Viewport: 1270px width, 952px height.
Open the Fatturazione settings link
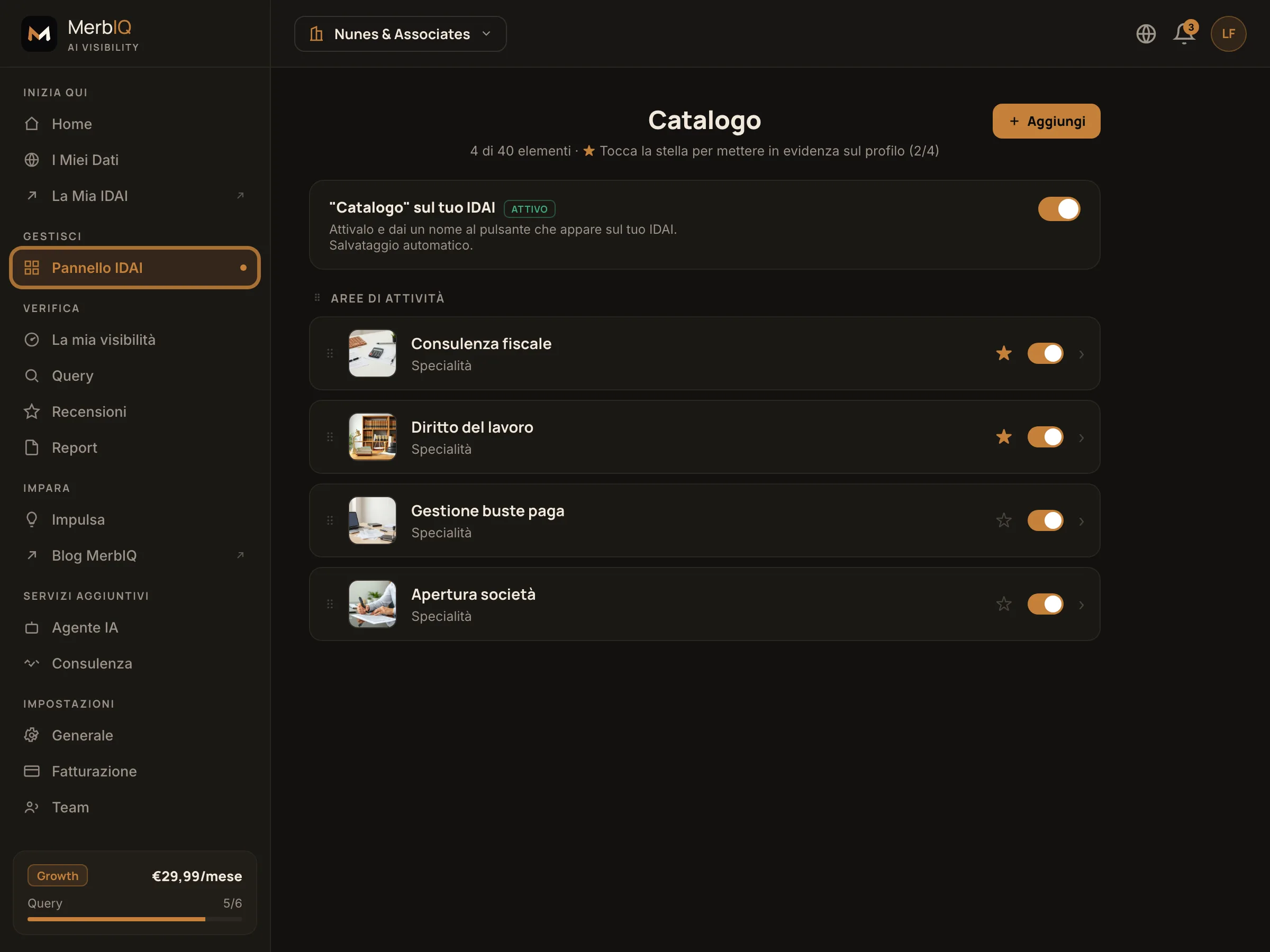coord(135,771)
